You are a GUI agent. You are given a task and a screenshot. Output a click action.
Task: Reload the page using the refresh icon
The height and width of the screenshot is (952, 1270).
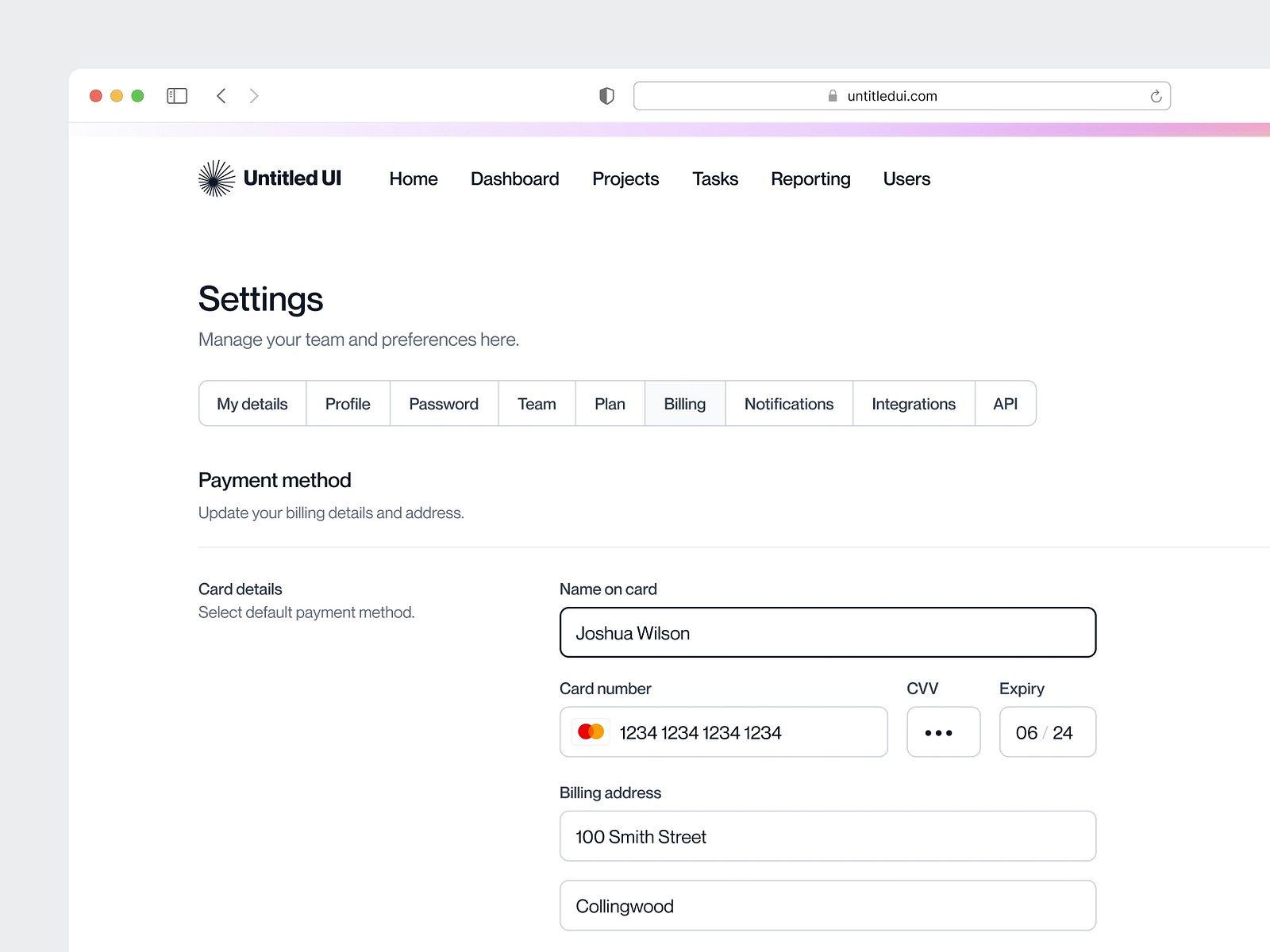coord(1156,95)
